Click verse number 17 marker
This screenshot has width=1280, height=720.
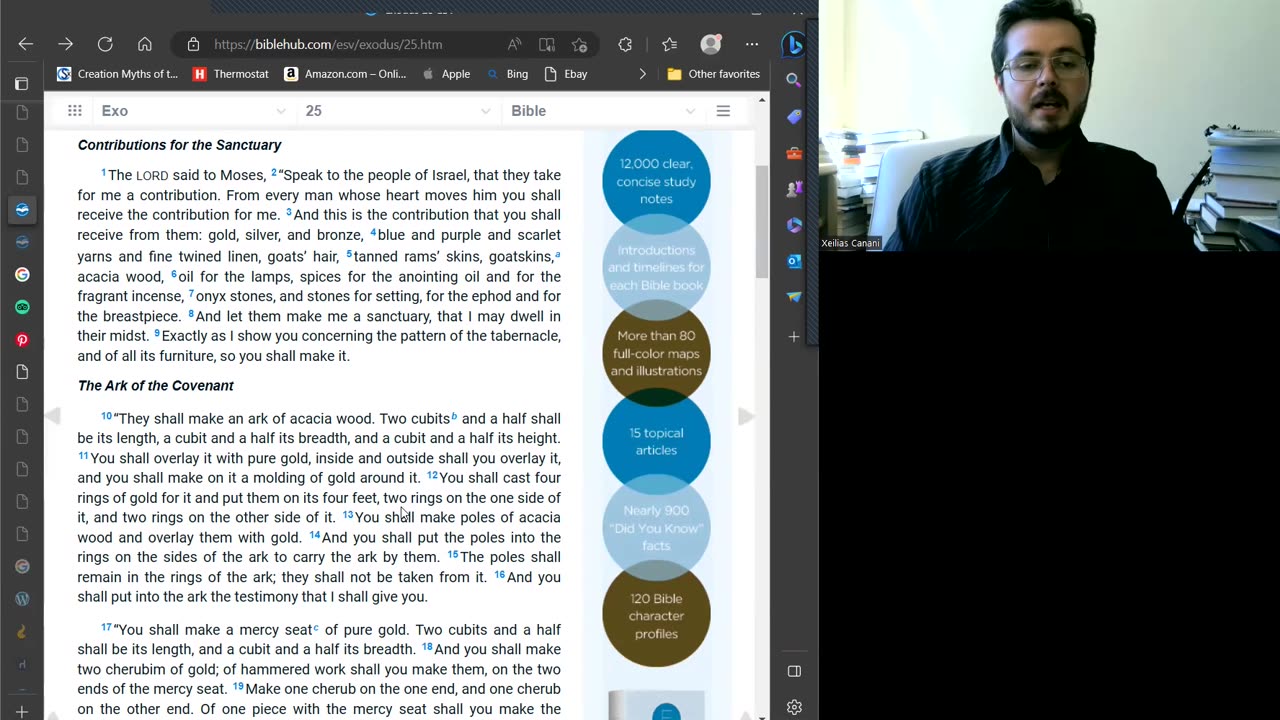tap(107, 627)
